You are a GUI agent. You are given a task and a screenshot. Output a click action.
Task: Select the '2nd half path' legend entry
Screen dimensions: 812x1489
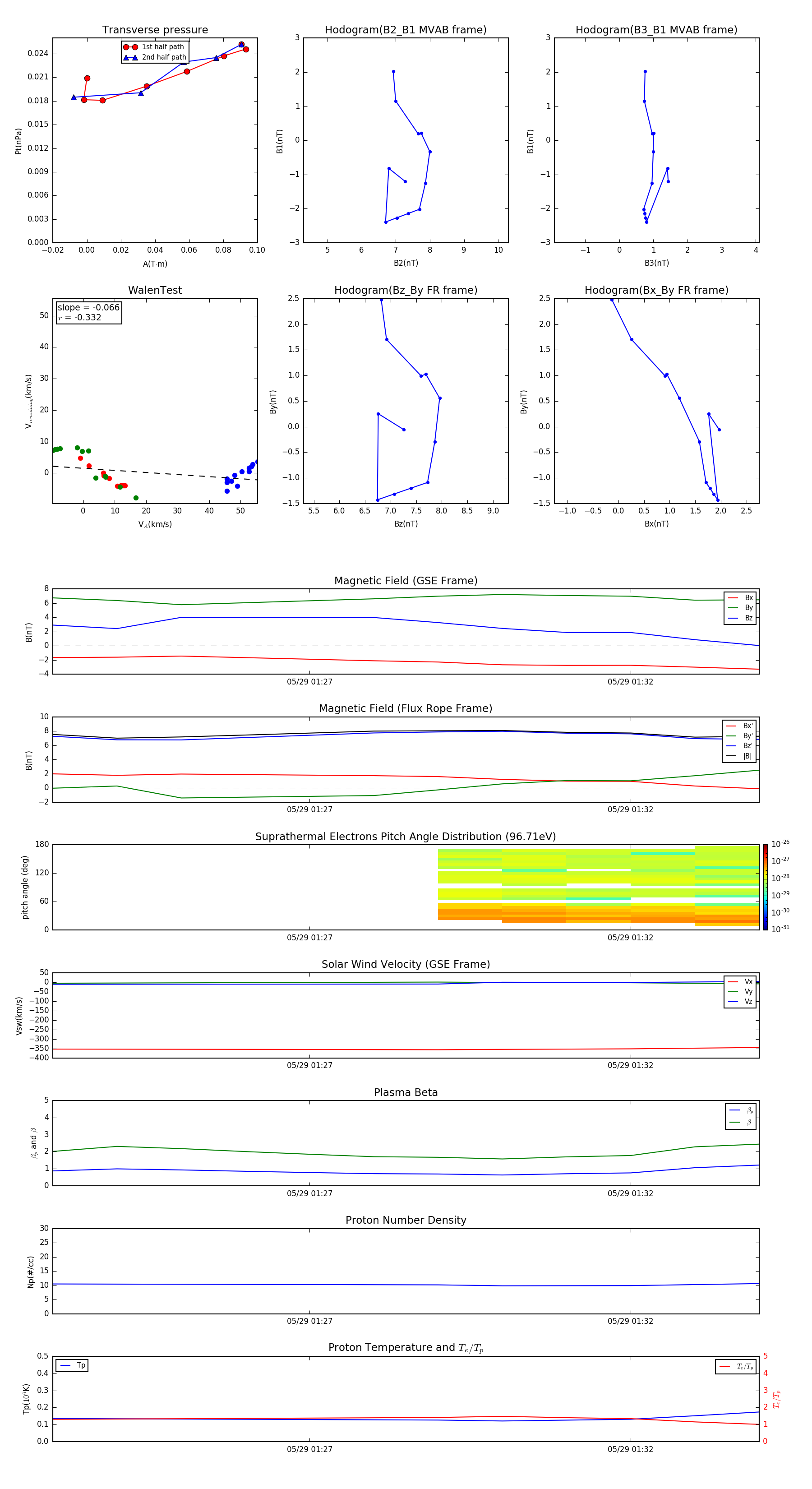point(154,57)
